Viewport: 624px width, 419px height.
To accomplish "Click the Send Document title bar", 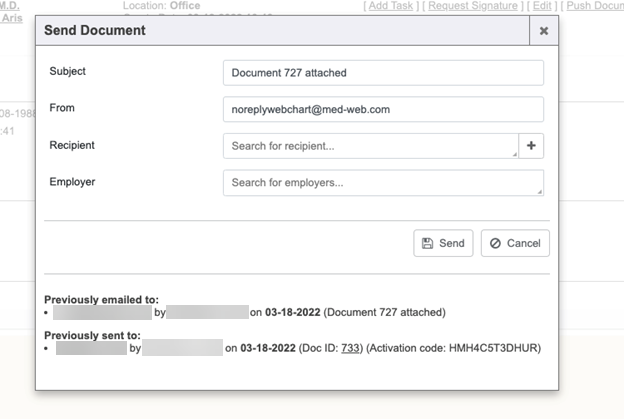I will point(280,31).
